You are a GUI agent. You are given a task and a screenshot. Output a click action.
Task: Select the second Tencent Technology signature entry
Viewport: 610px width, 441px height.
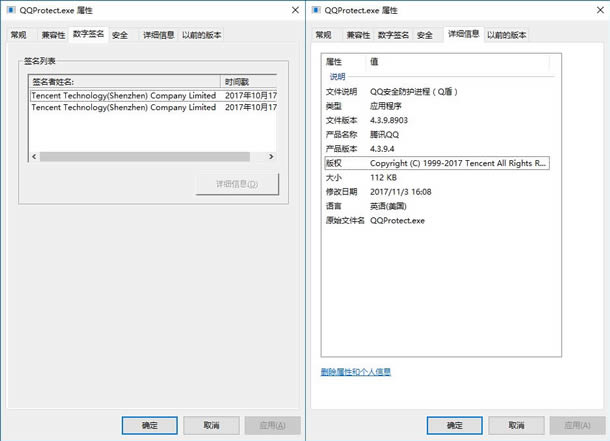click(123, 106)
